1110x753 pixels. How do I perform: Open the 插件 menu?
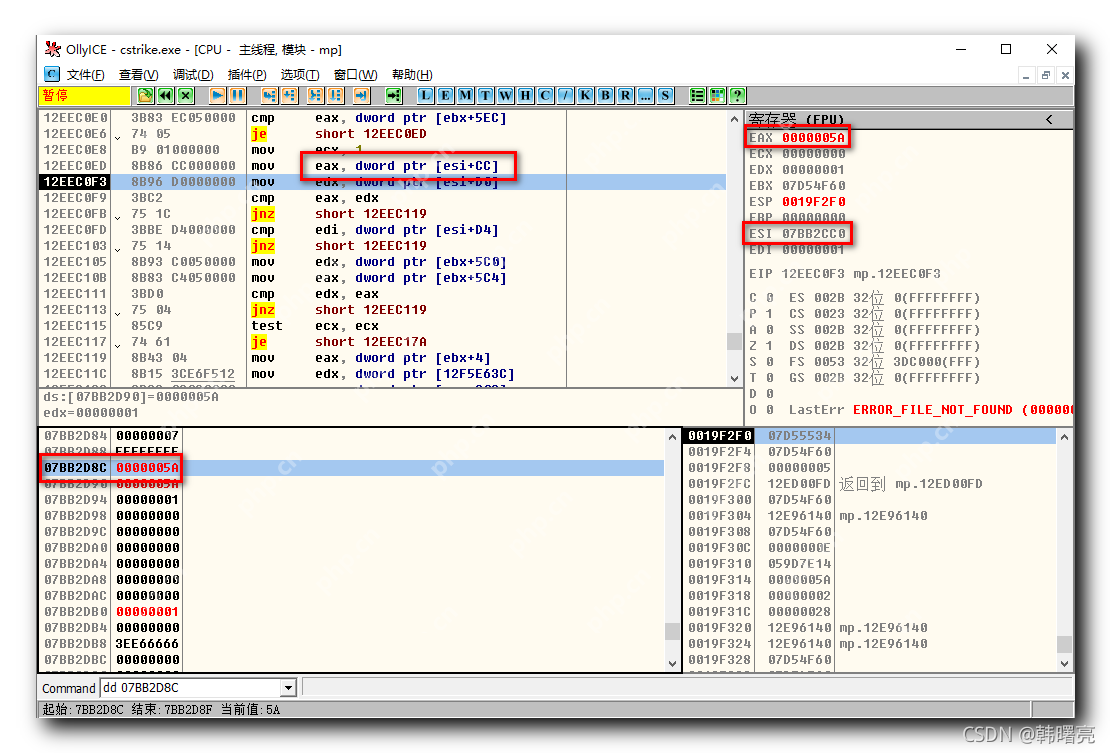[x=248, y=74]
